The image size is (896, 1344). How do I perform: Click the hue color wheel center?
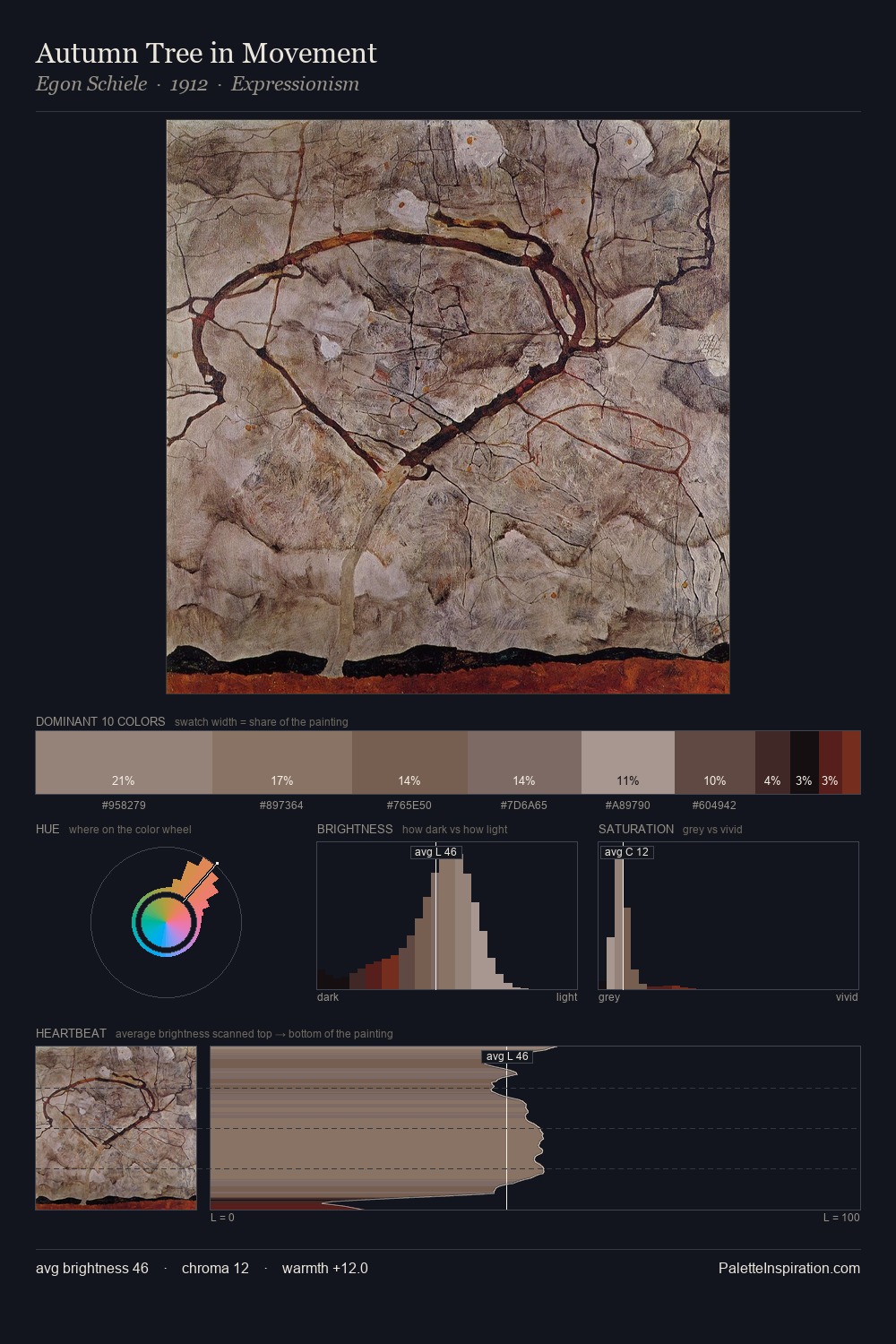166,922
